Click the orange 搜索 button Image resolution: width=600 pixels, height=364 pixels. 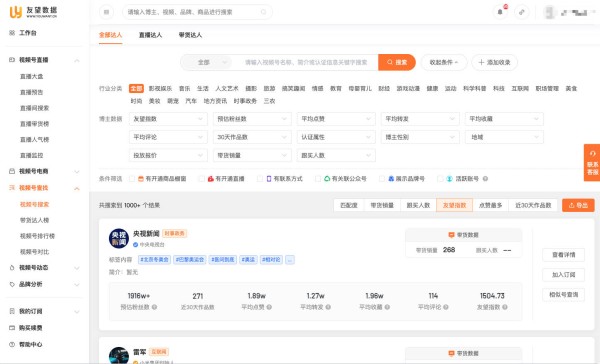tap(397, 62)
